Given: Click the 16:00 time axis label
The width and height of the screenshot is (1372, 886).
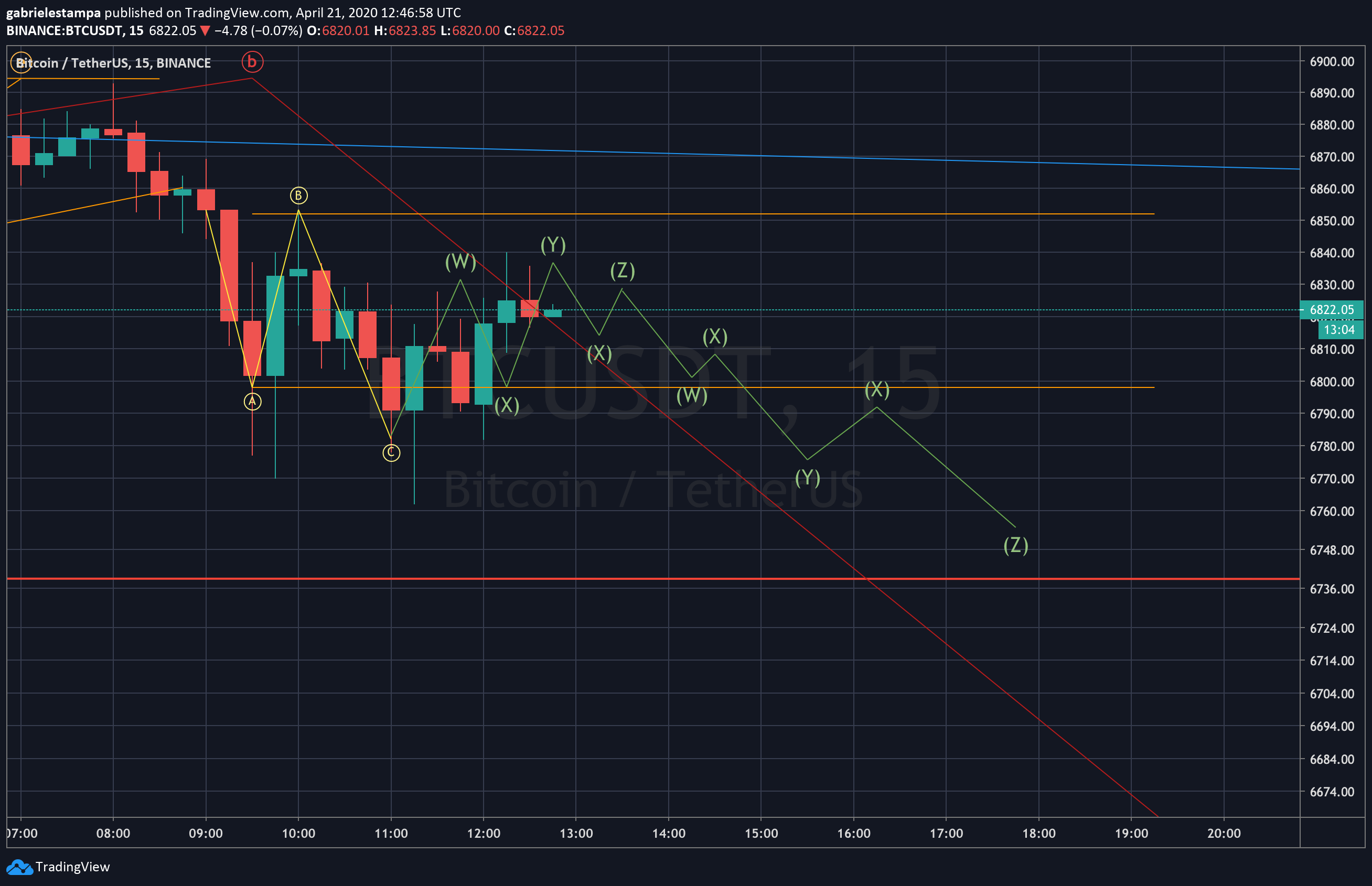Looking at the screenshot, I should pos(853,833).
